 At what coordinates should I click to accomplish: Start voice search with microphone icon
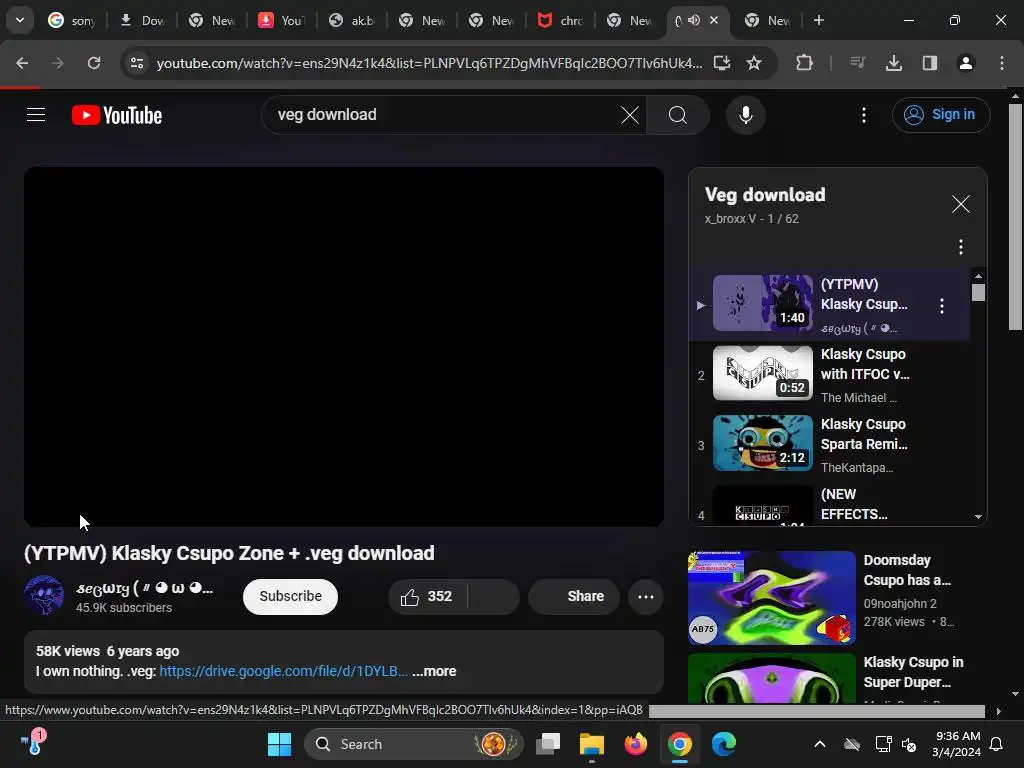click(x=745, y=115)
